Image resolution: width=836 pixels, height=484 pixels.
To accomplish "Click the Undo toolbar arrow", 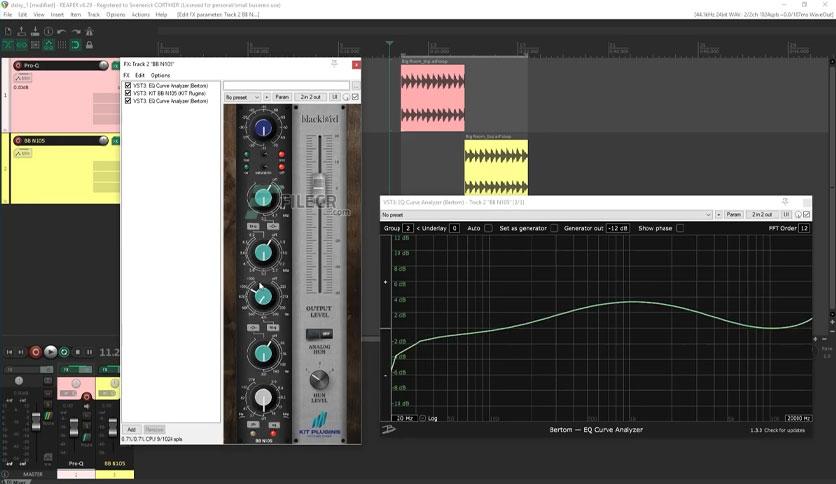I will point(62,31).
